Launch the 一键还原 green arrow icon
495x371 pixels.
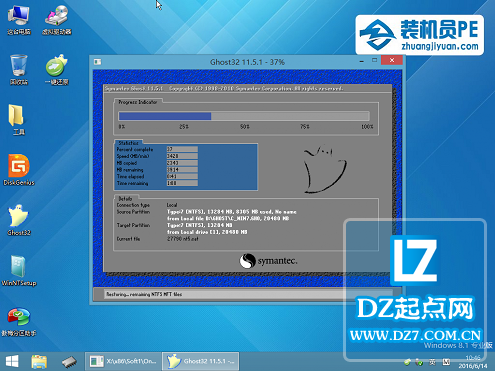point(57,70)
